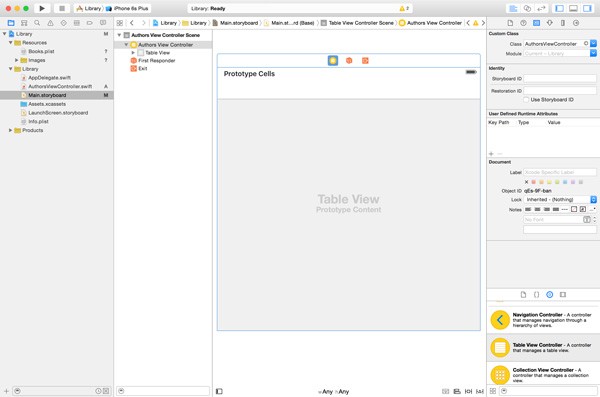Pick the green document label color
This screenshot has width=600, height=397.
(x=557, y=182)
